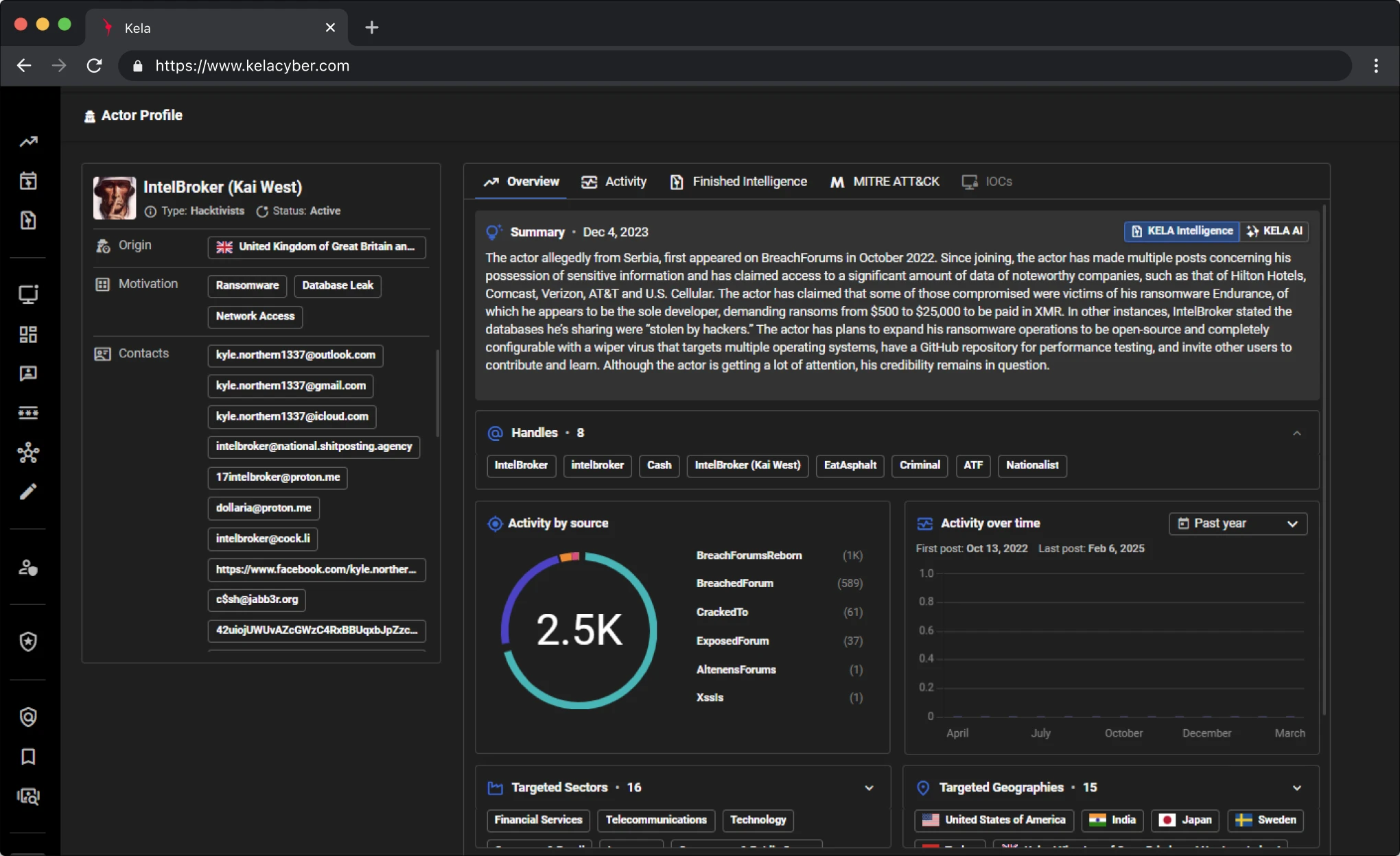Viewport: 1400px width, 856px height.
Task: Switch to the Activity tab
Action: [x=614, y=182]
